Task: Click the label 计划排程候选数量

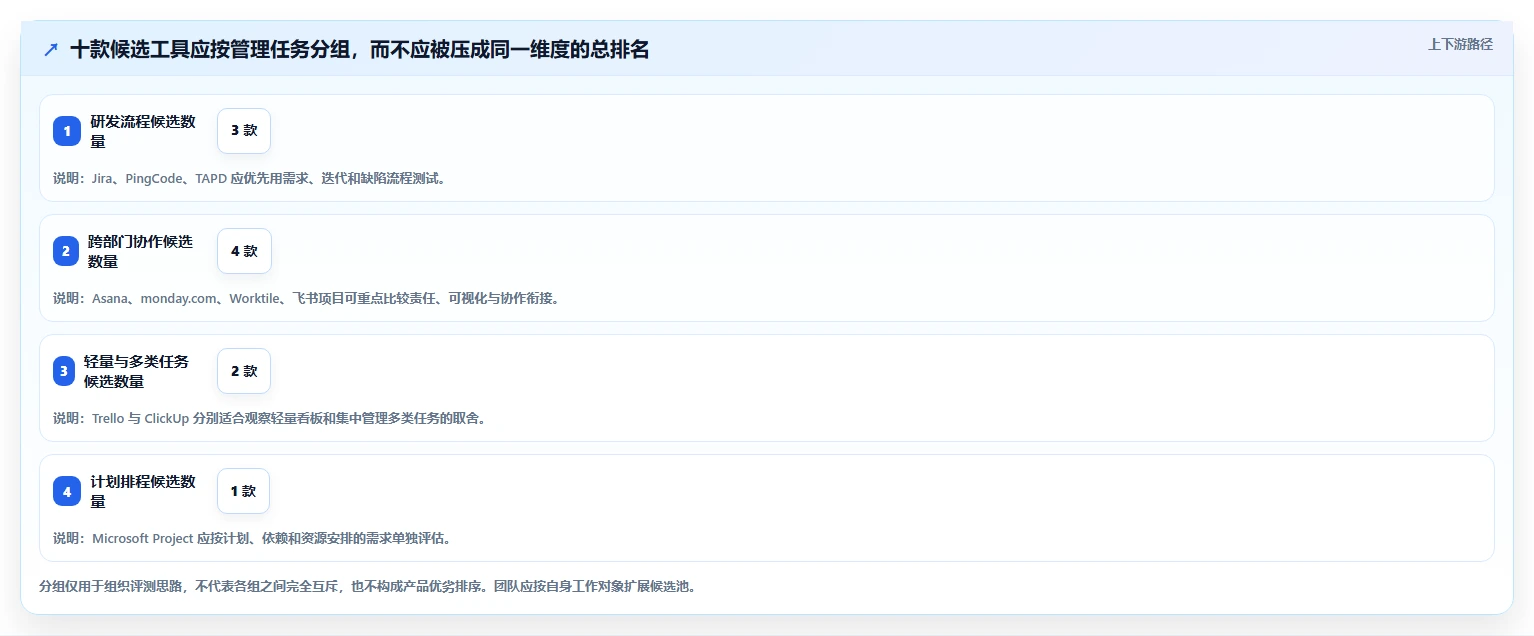Action: click(143, 491)
